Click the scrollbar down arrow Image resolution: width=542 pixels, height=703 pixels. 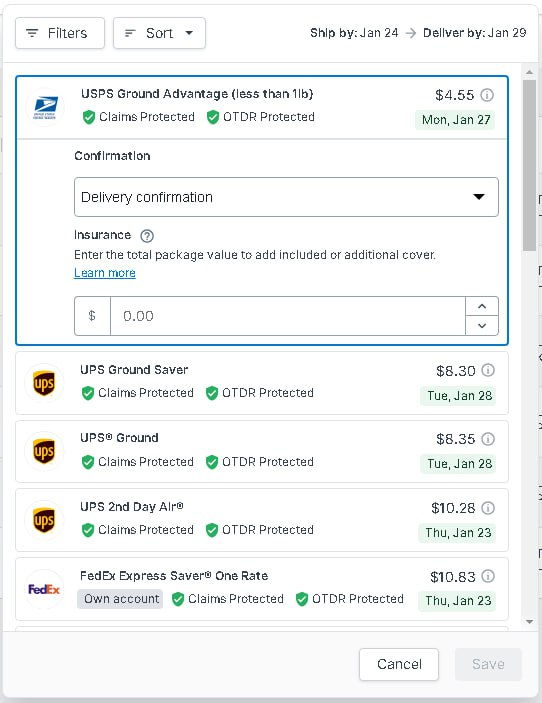(529, 622)
